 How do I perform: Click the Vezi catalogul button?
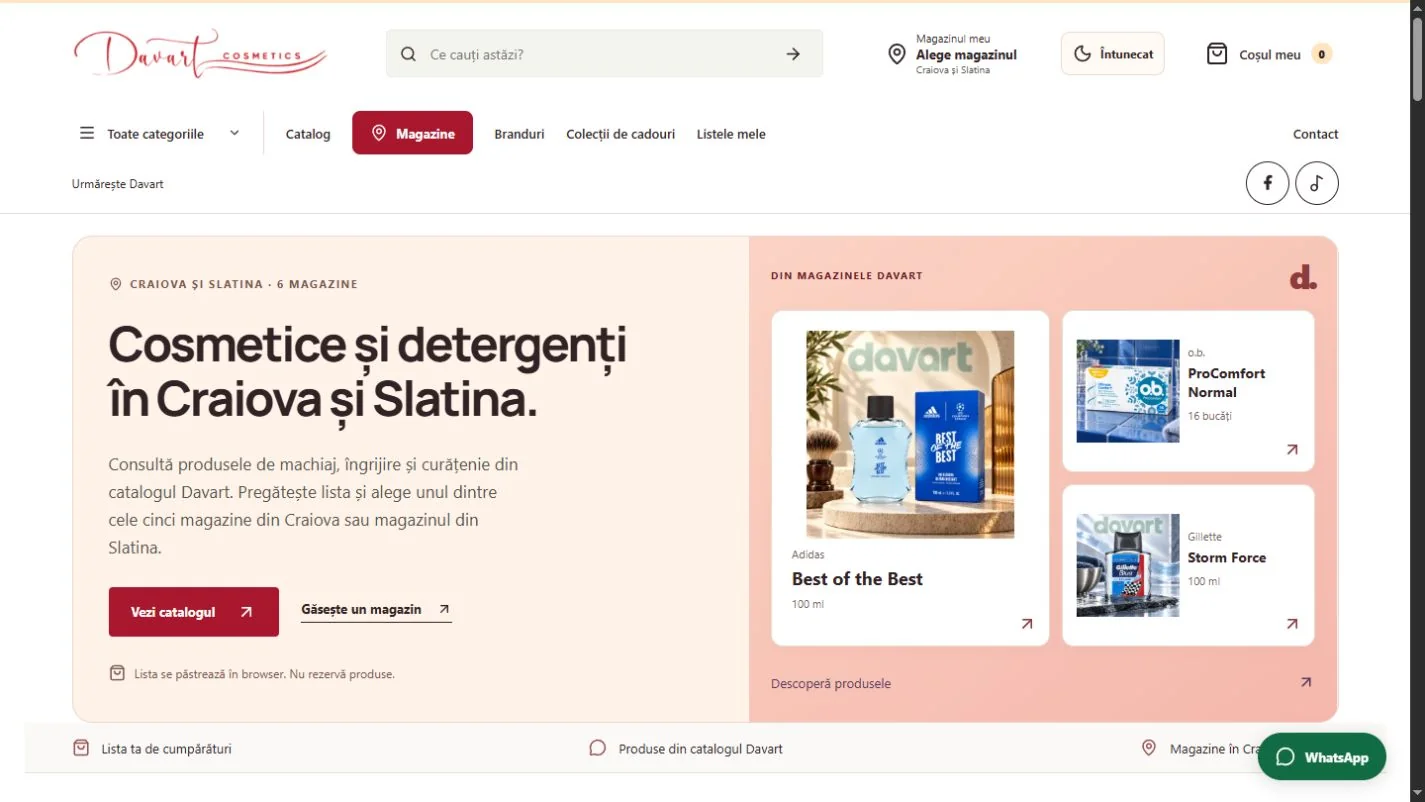tap(194, 612)
